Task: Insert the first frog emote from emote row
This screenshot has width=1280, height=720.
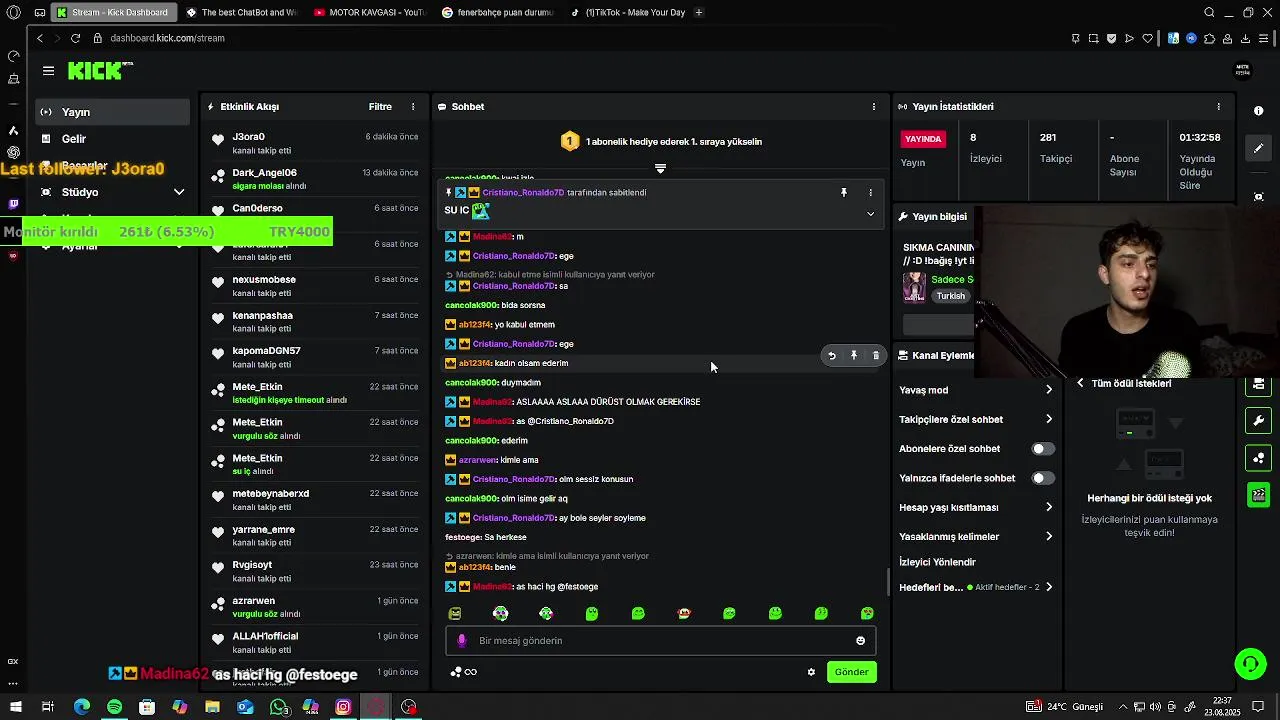Action: click(x=455, y=613)
